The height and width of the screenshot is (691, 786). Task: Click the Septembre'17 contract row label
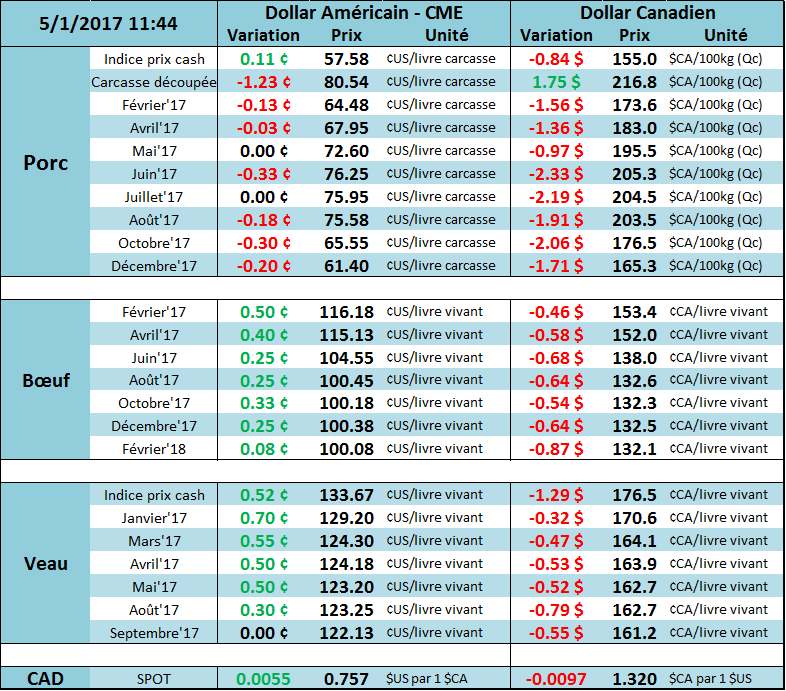coord(154,633)
